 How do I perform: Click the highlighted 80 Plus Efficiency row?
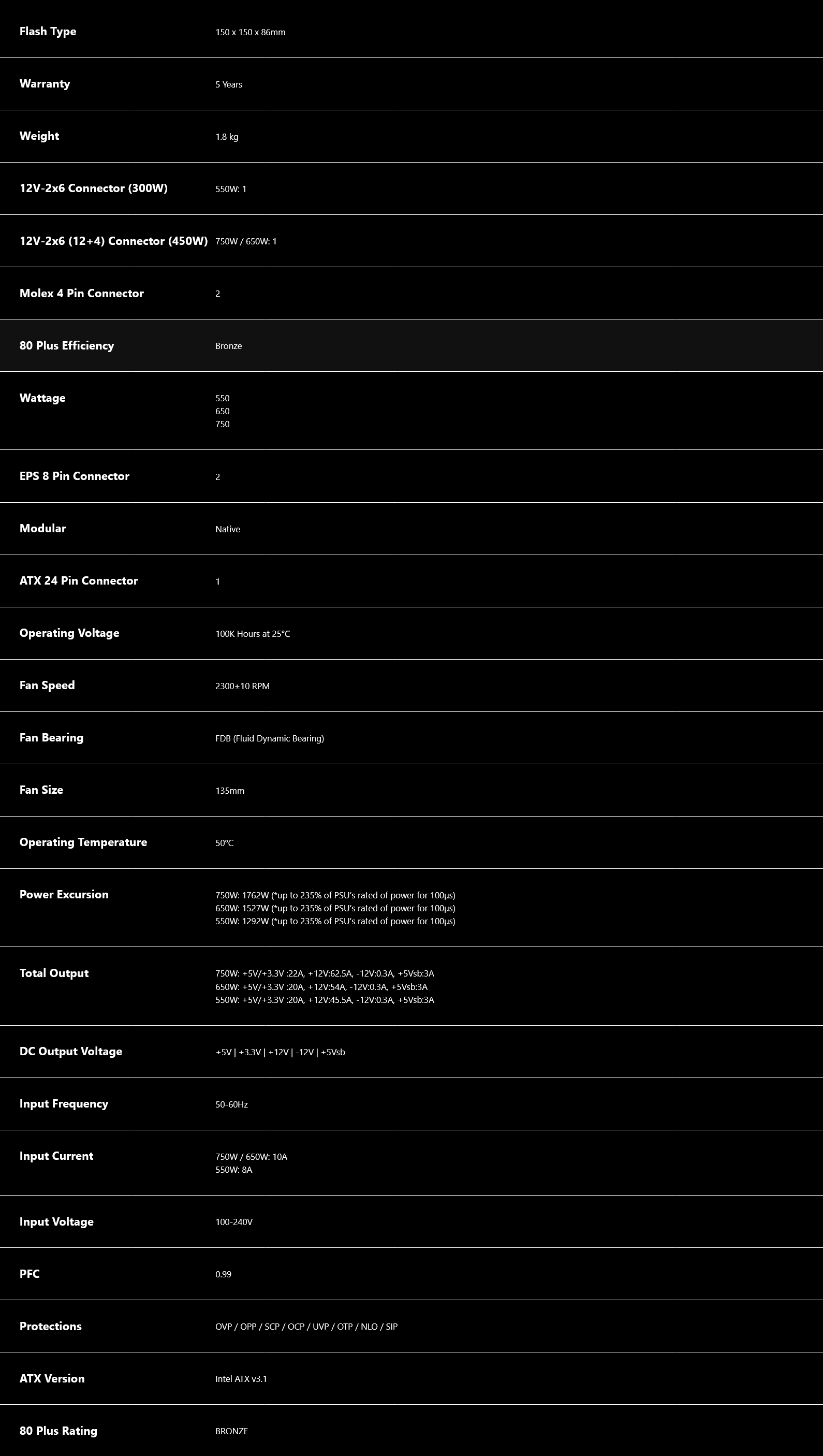point(411,345)
